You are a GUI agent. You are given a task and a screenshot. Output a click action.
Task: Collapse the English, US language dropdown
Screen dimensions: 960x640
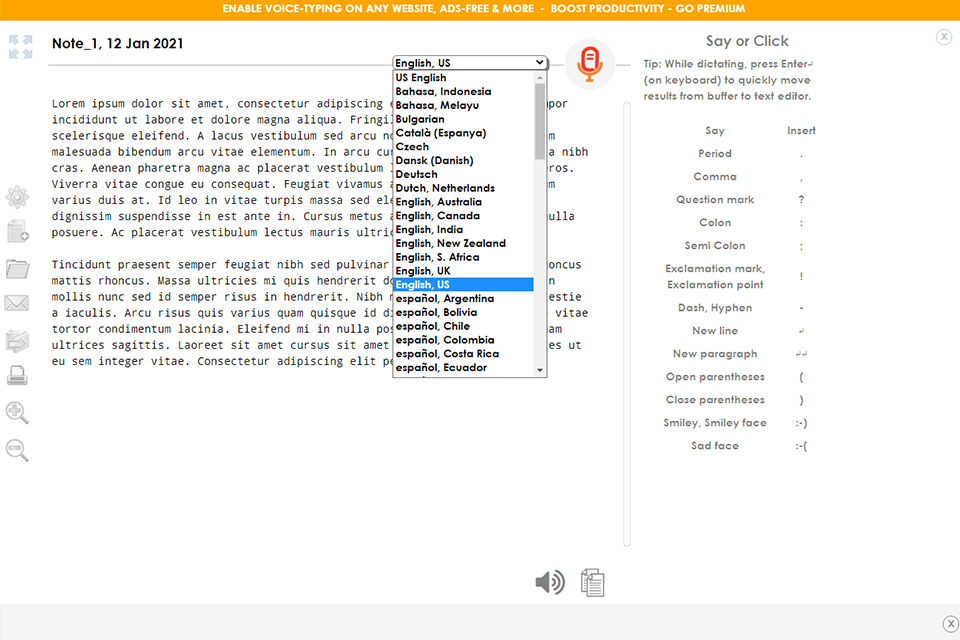[x=470, y=62]
